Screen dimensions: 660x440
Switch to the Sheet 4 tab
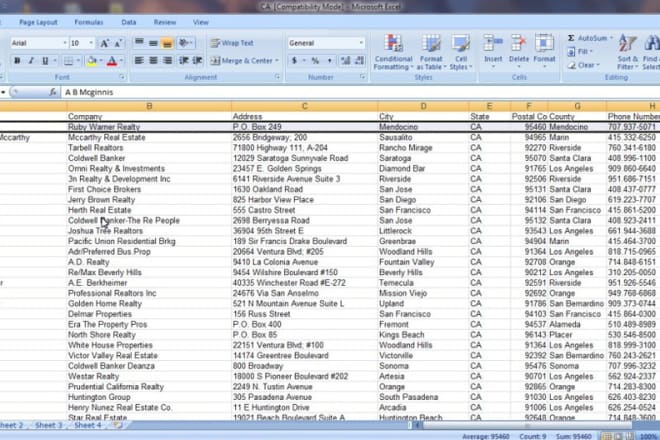[x=88, y=425]
